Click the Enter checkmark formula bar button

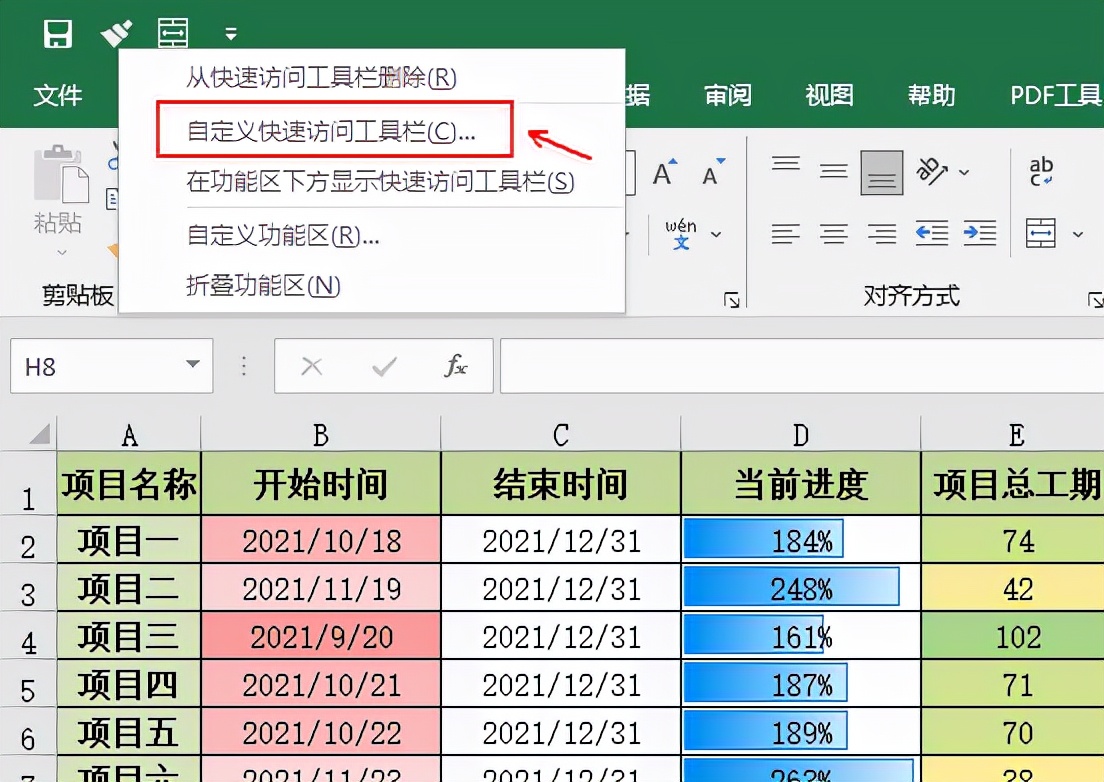pyautogui.click(x=384, y=366)
